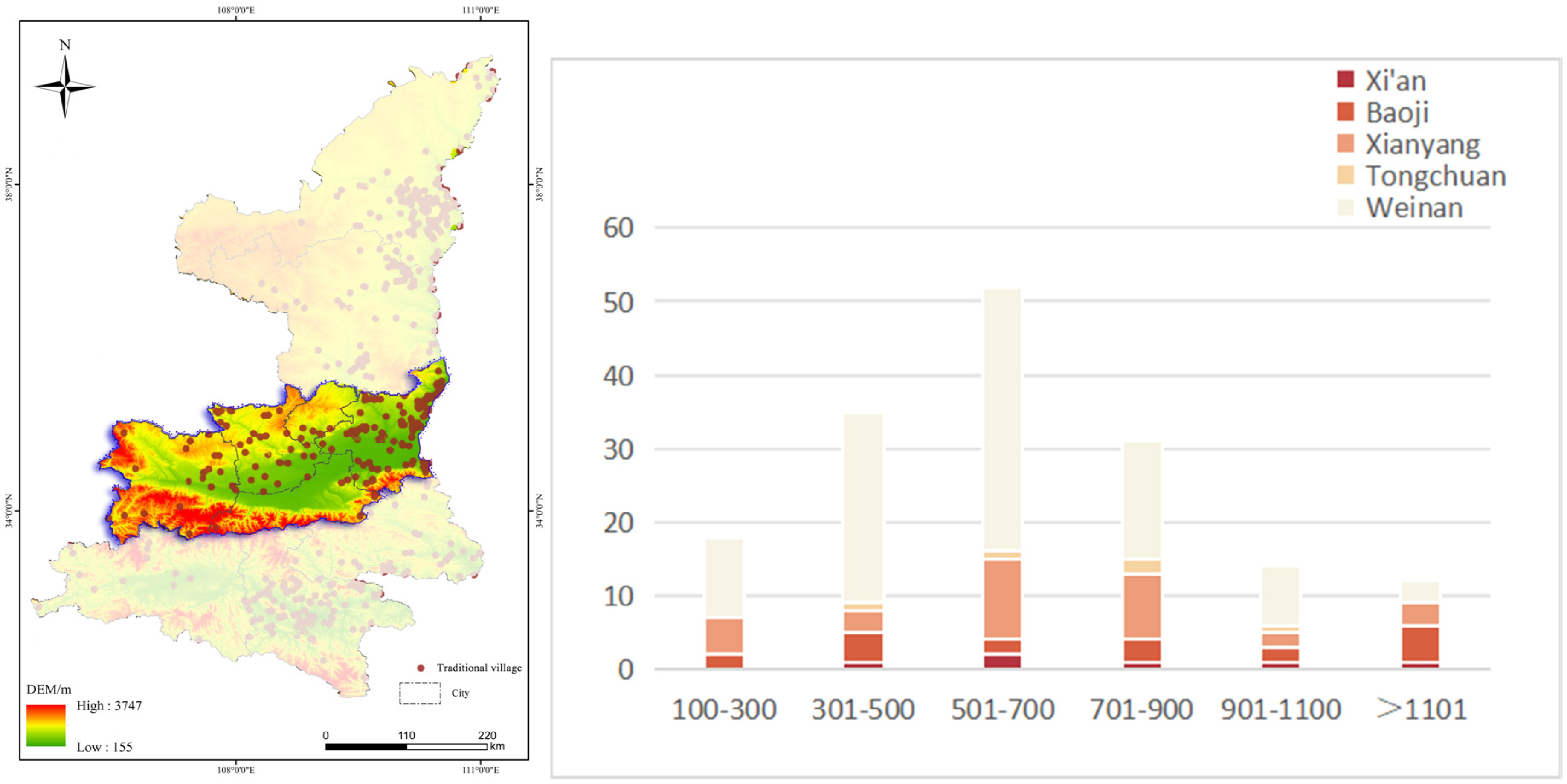Click the DEM elevation gradient swatch
Viewport: 1567px width, 784px height.
click(46, 725)
